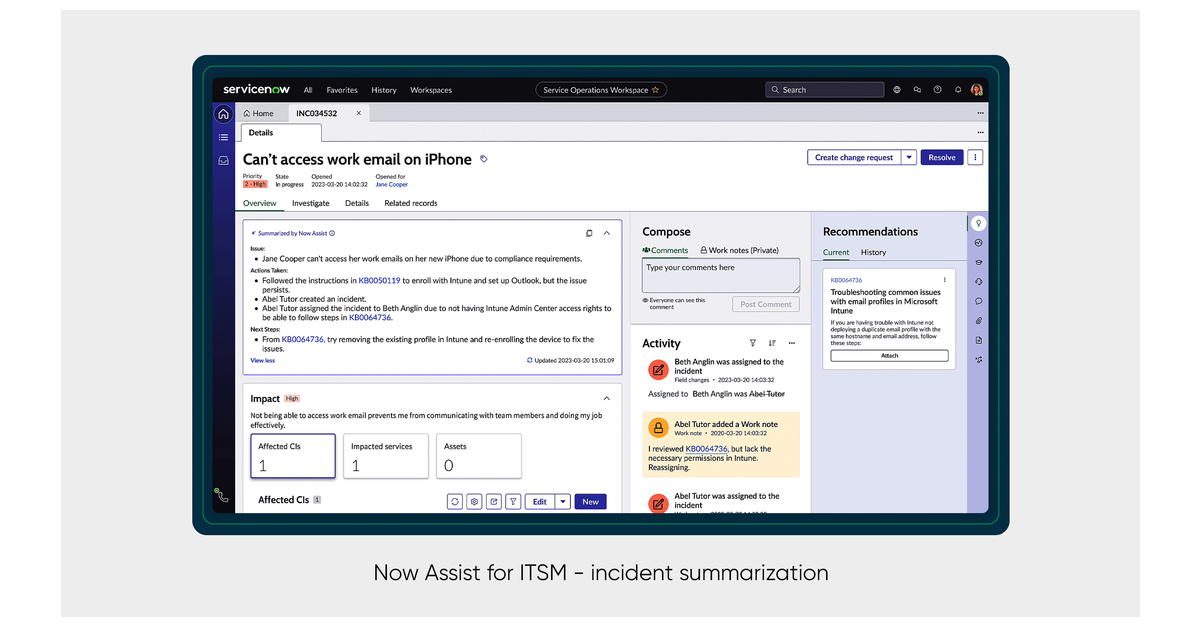Switch to the Investigate tab
This screenshot has width=1200, height=627.
310,203
